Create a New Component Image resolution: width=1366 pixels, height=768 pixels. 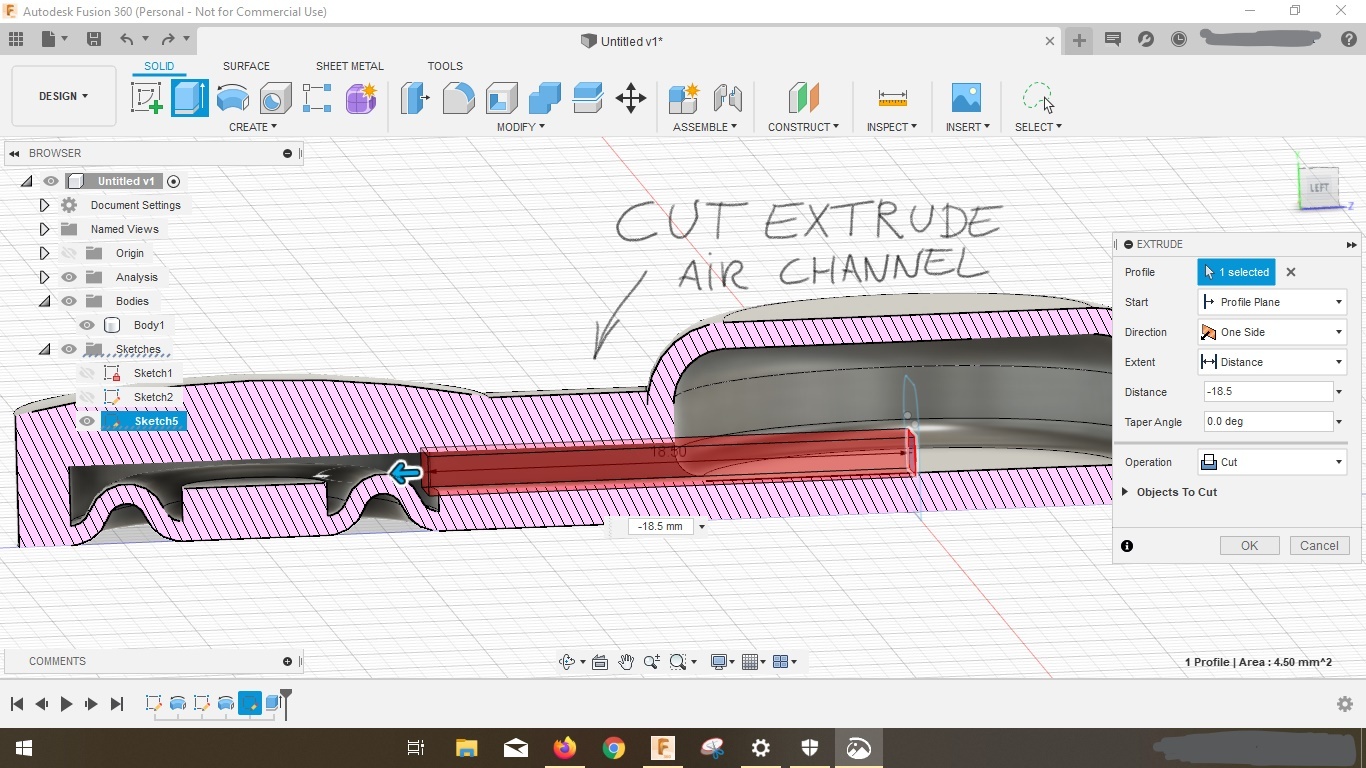click(x=685, y=98)
